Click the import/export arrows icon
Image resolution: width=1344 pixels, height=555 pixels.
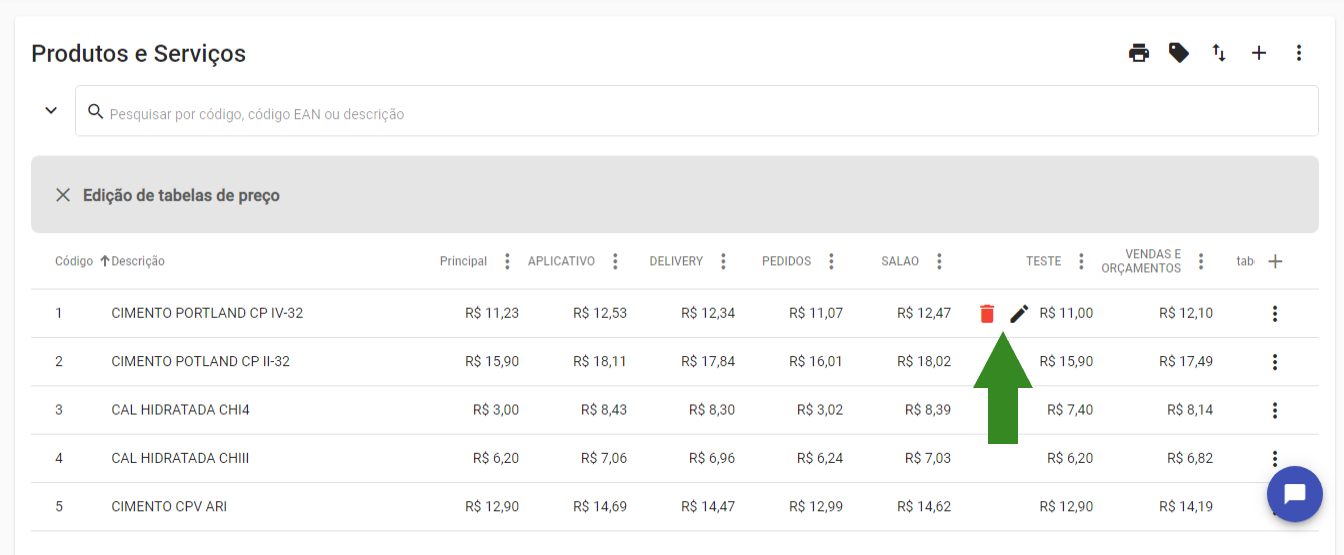[1219, 53]
